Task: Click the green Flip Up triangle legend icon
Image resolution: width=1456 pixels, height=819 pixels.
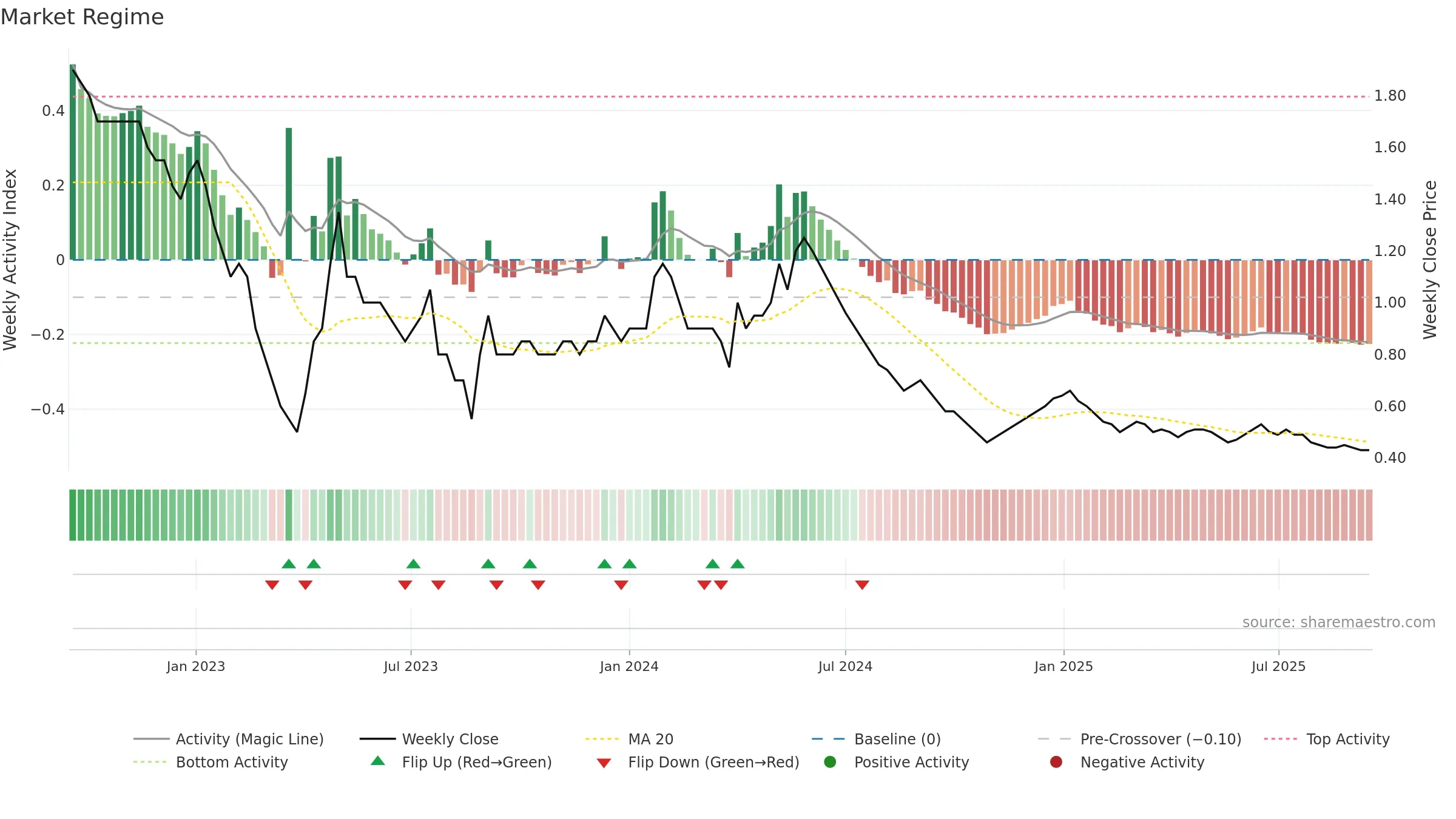Action: pyautogui.click(x=378, y=761)
